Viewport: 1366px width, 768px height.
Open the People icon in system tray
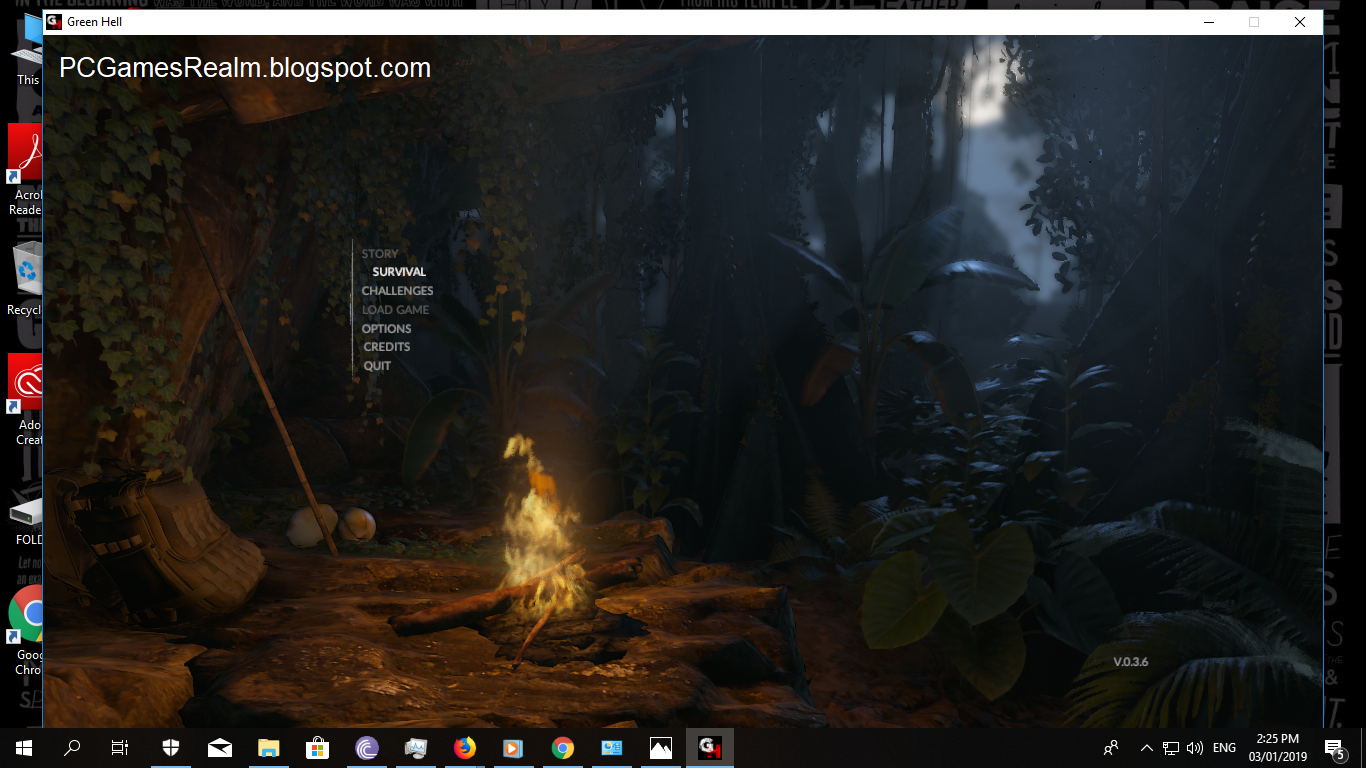(1111, 747)
